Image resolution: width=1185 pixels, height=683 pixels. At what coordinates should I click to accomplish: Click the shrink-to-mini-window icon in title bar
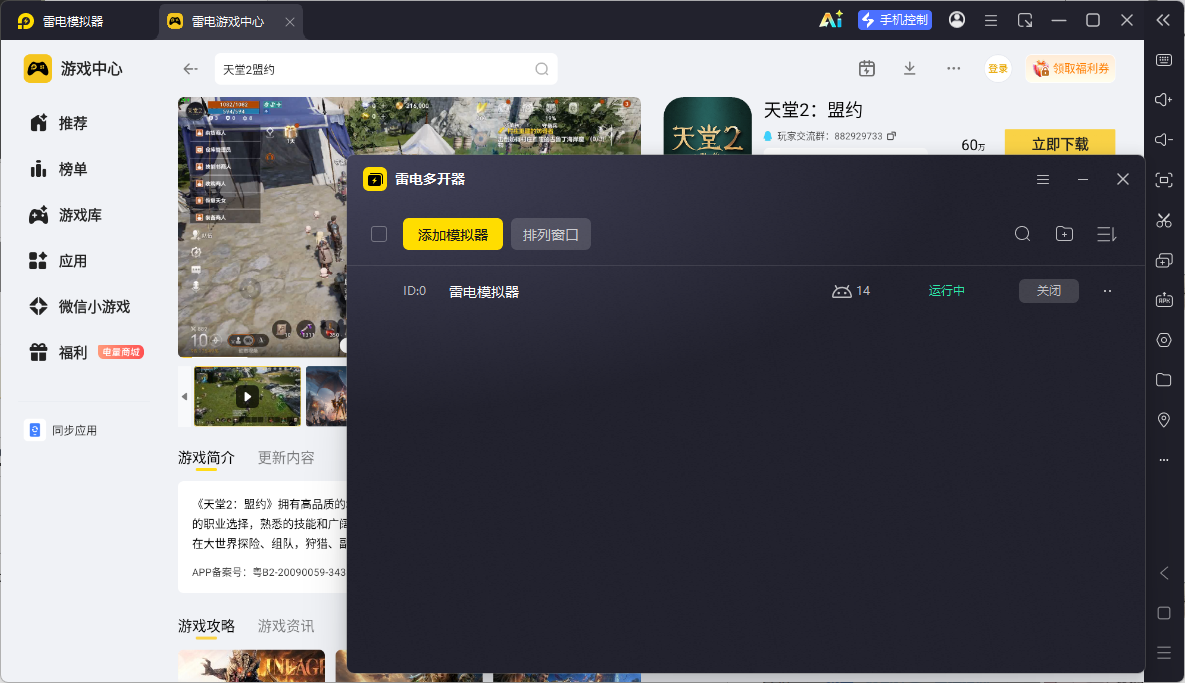[x=1025, y=20]
